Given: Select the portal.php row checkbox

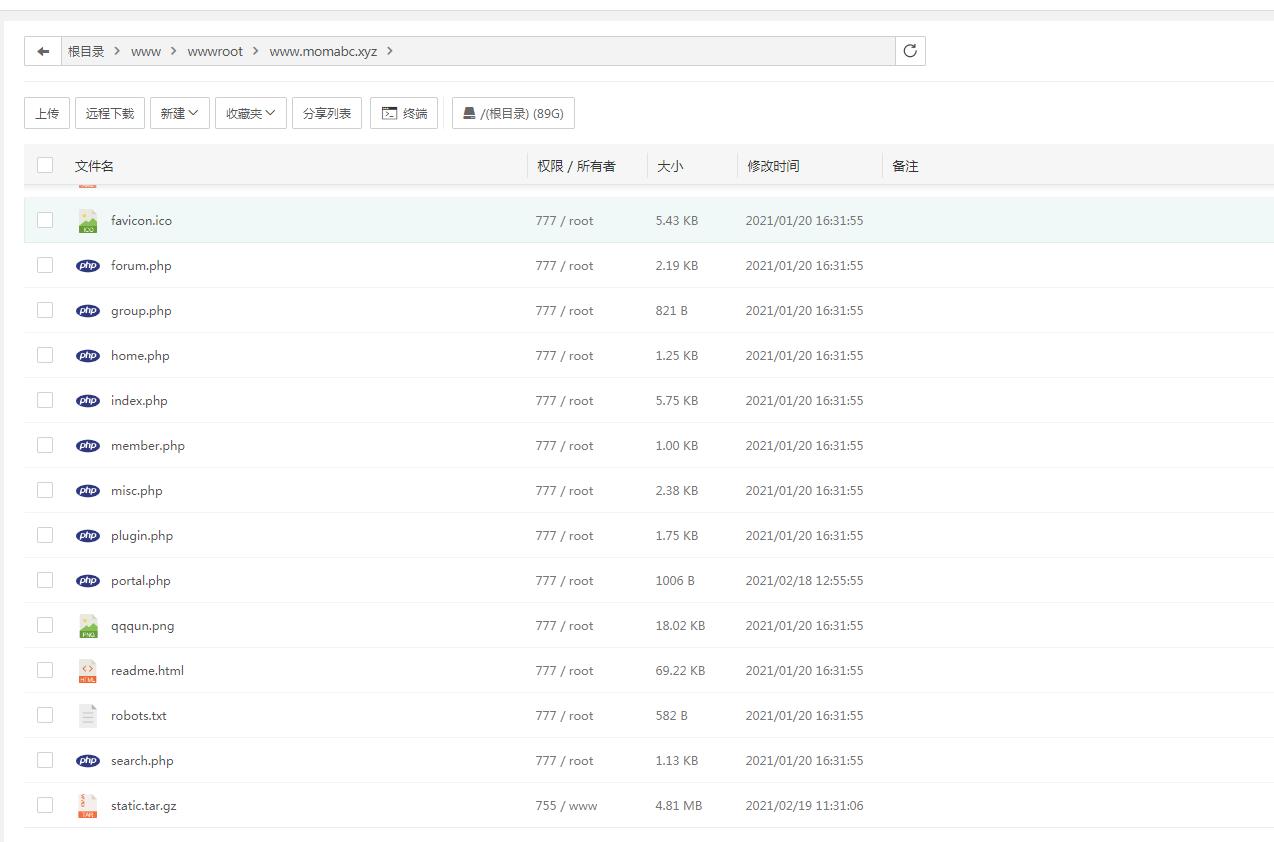Looking at the screenshot, I should 45,580.
